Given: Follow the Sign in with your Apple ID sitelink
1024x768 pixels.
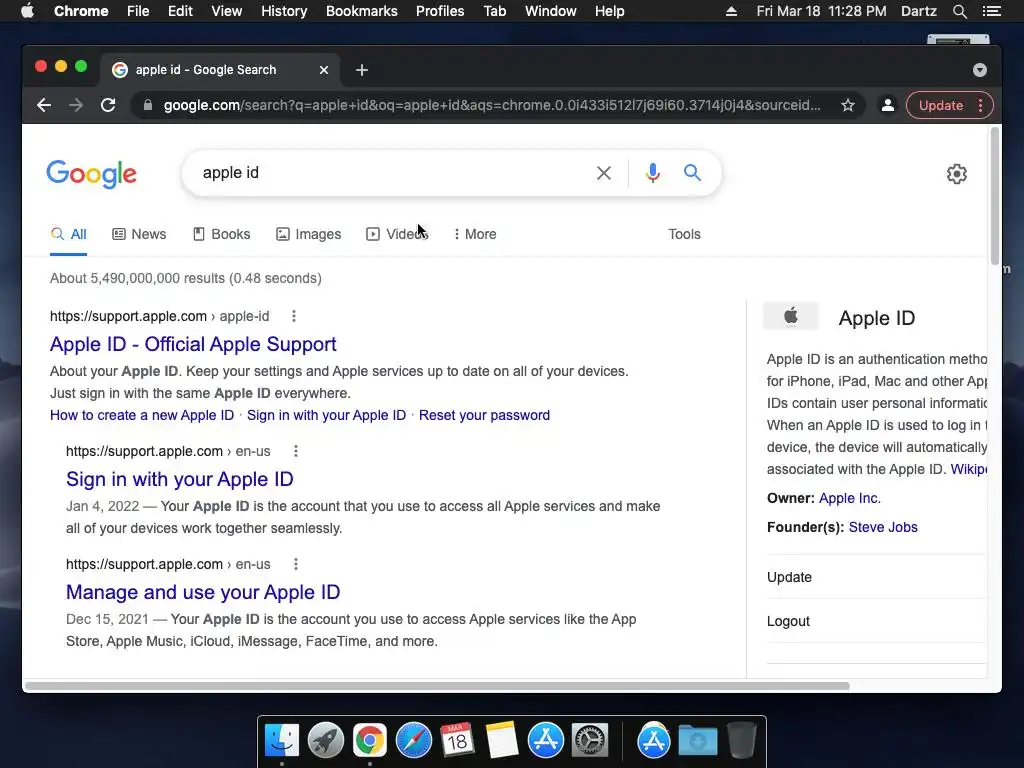Looking at the screenshot, I should tap(327, 415).
